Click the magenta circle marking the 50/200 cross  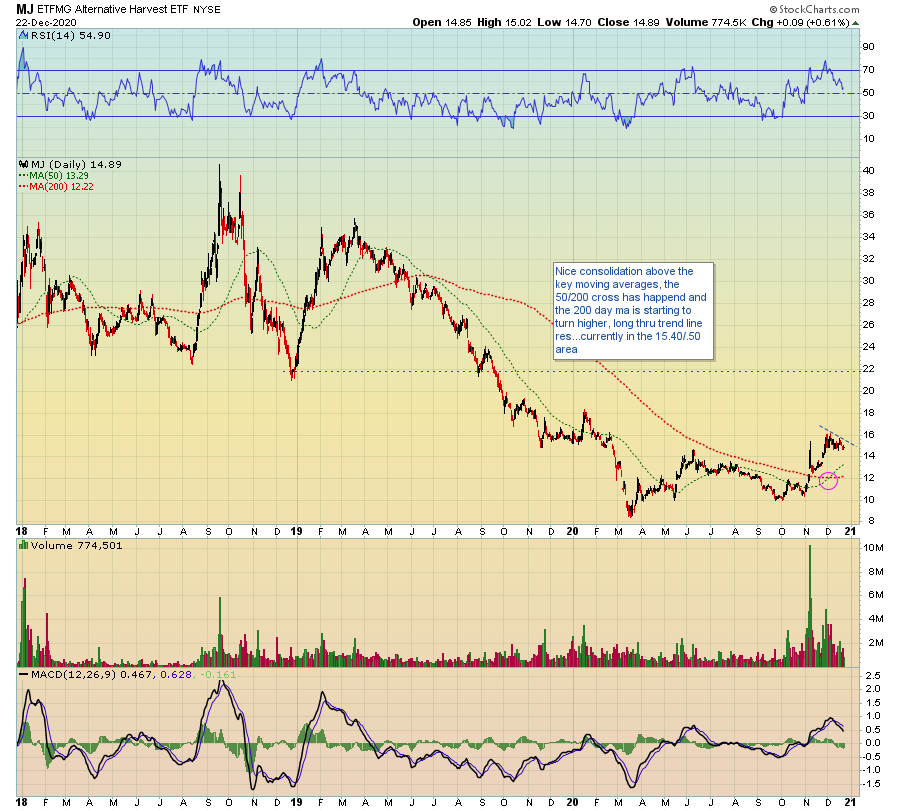(x=828, y=480)
